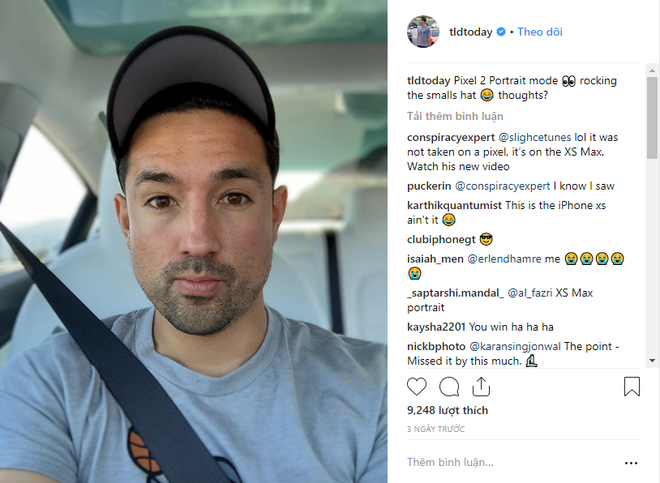Viewport: 660px width, 483px height.
Task: Load more comments via Tải thêm bình luận
Action: coord(455,116)
